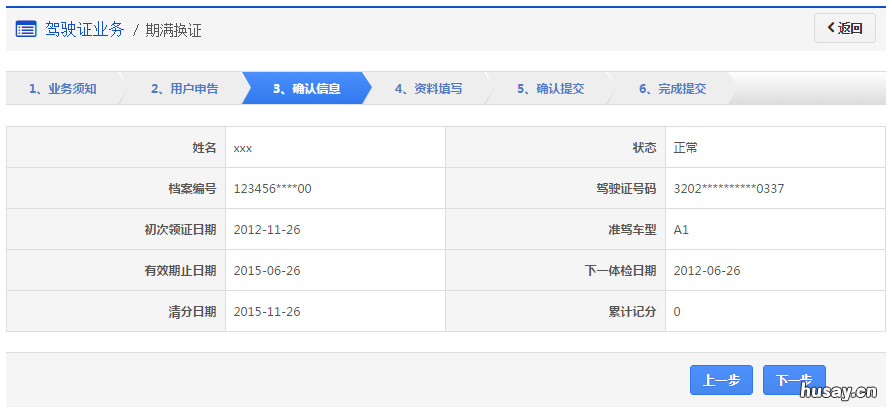Select step 6 完成提交
The image size is (892, 408).
672,89
